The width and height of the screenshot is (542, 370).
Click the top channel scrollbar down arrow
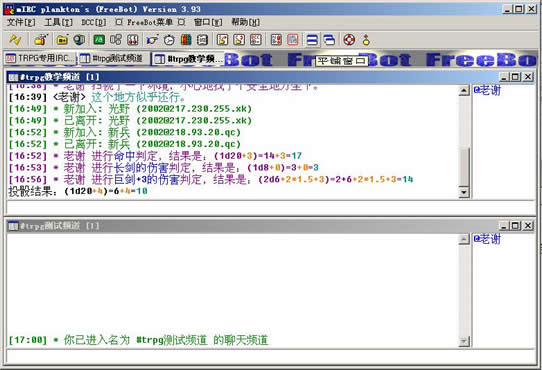tap(464, 192)
